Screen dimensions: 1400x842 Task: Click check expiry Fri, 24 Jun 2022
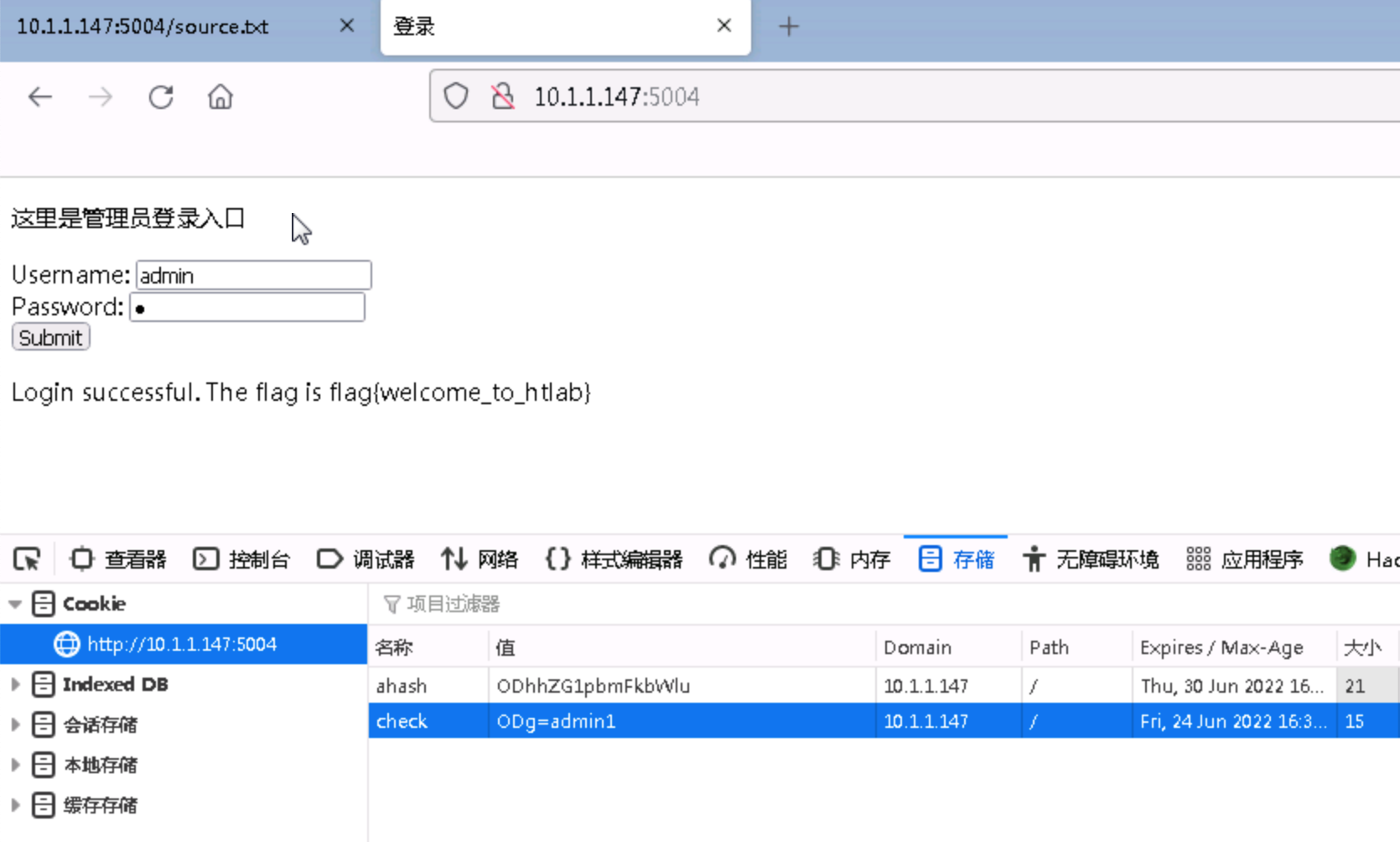coord(1234,721)
